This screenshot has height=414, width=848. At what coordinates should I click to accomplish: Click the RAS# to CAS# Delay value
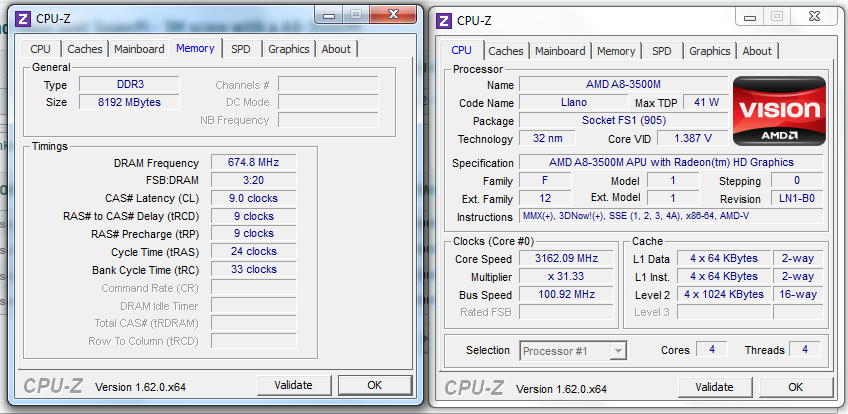(254, 216)
